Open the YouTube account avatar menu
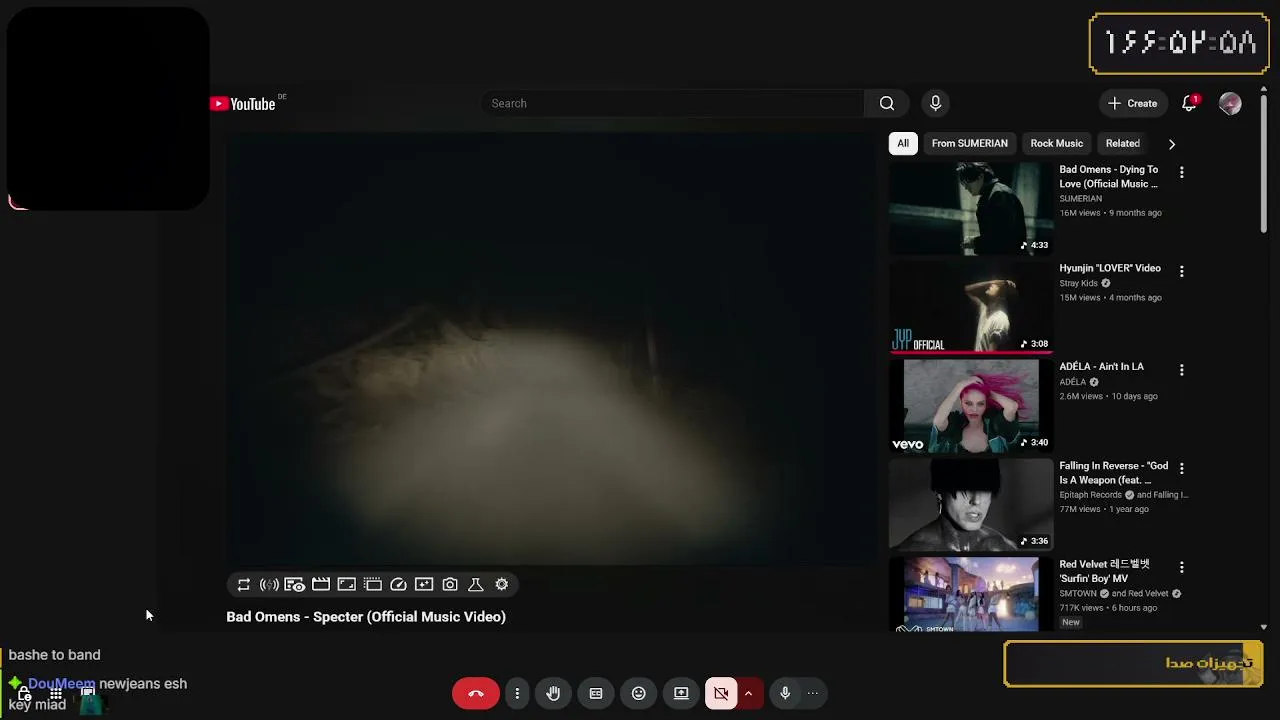The image size is (1280, 720). point(1230,103)
